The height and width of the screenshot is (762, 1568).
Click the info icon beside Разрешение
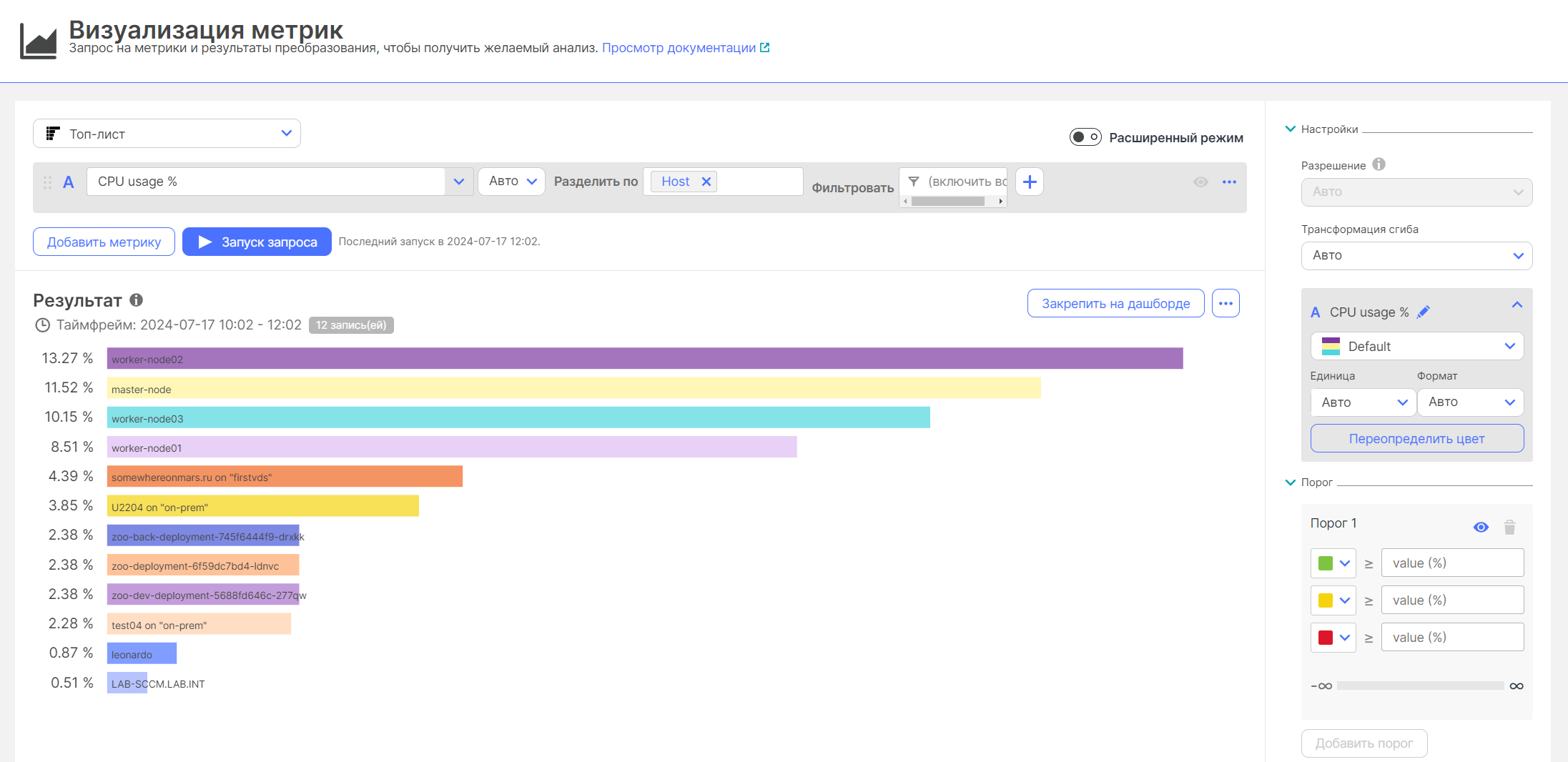point(1379,164)
